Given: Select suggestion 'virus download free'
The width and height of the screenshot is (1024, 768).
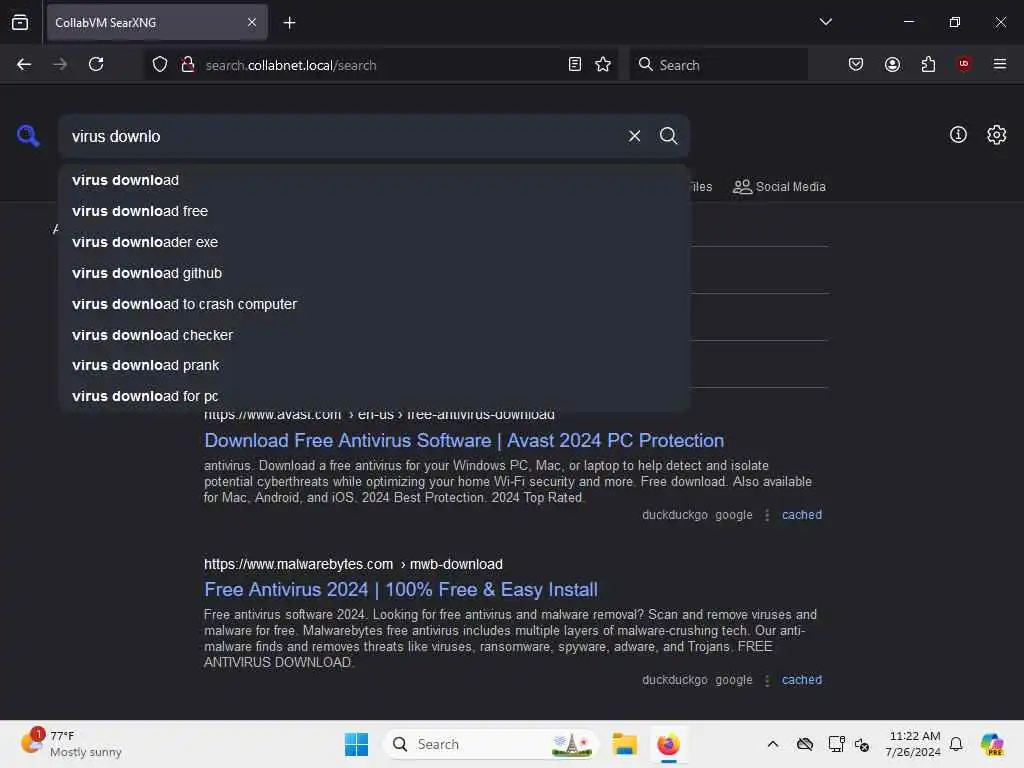Looking at the screenshot, I should click(x=374, y=211).
